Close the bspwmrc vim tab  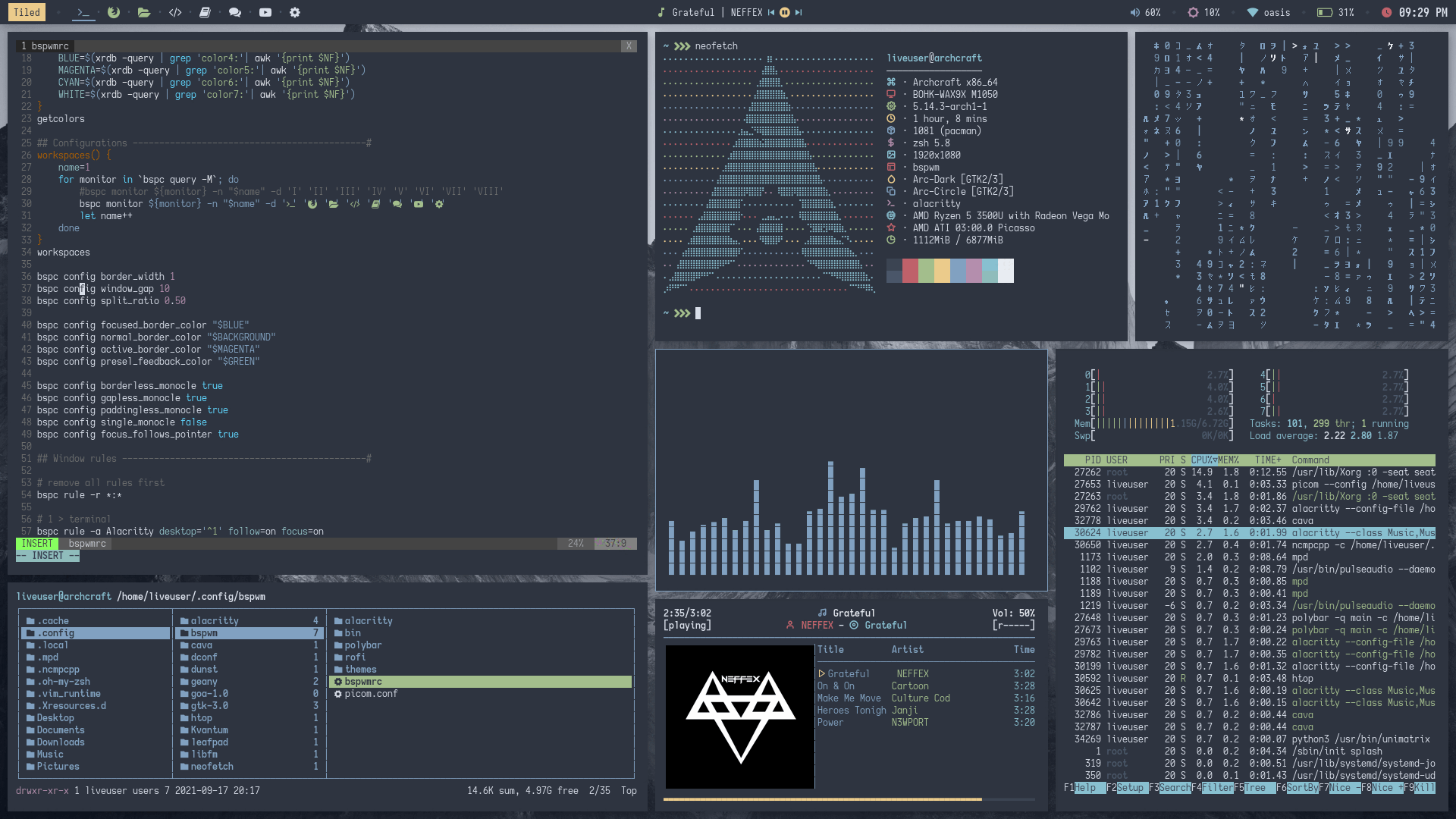[629, 46]
